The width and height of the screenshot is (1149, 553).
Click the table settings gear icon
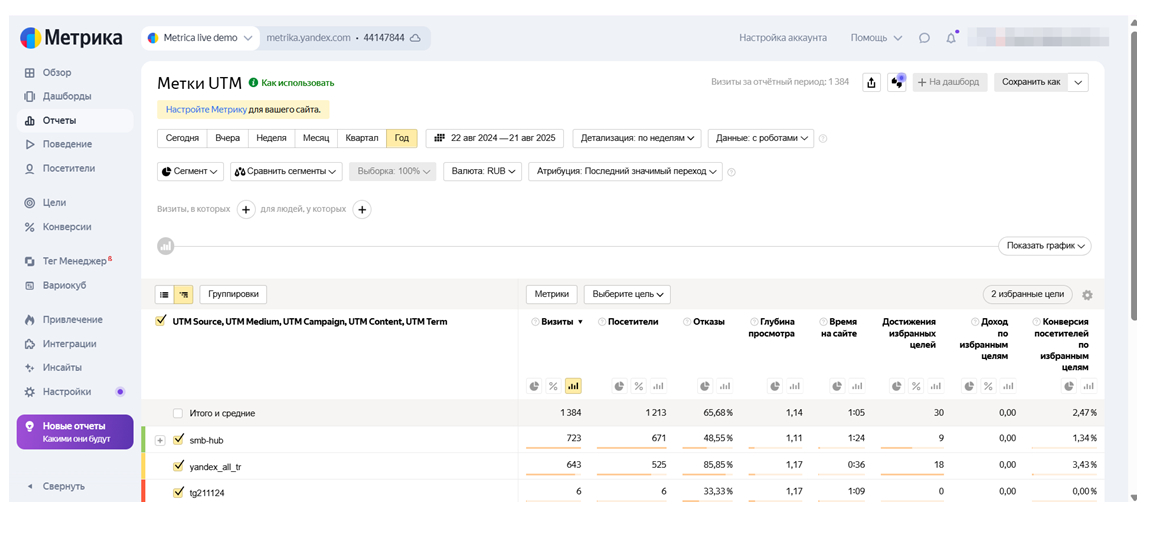coord(1087,295)
